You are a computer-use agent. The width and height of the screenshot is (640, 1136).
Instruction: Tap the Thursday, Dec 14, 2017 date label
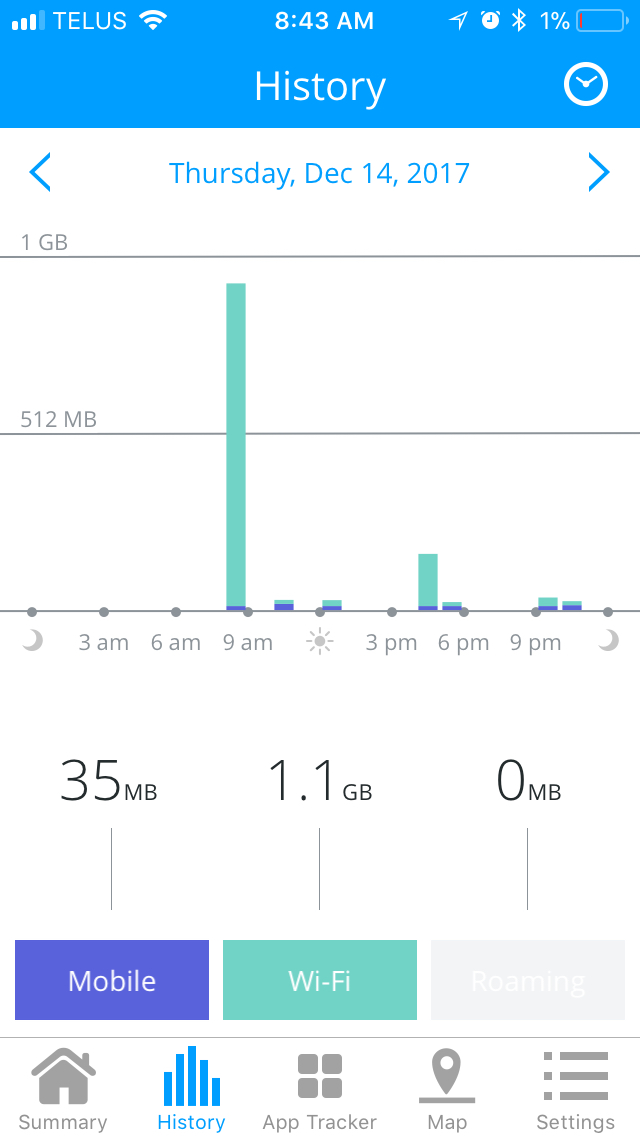click(x=320, y=173)
